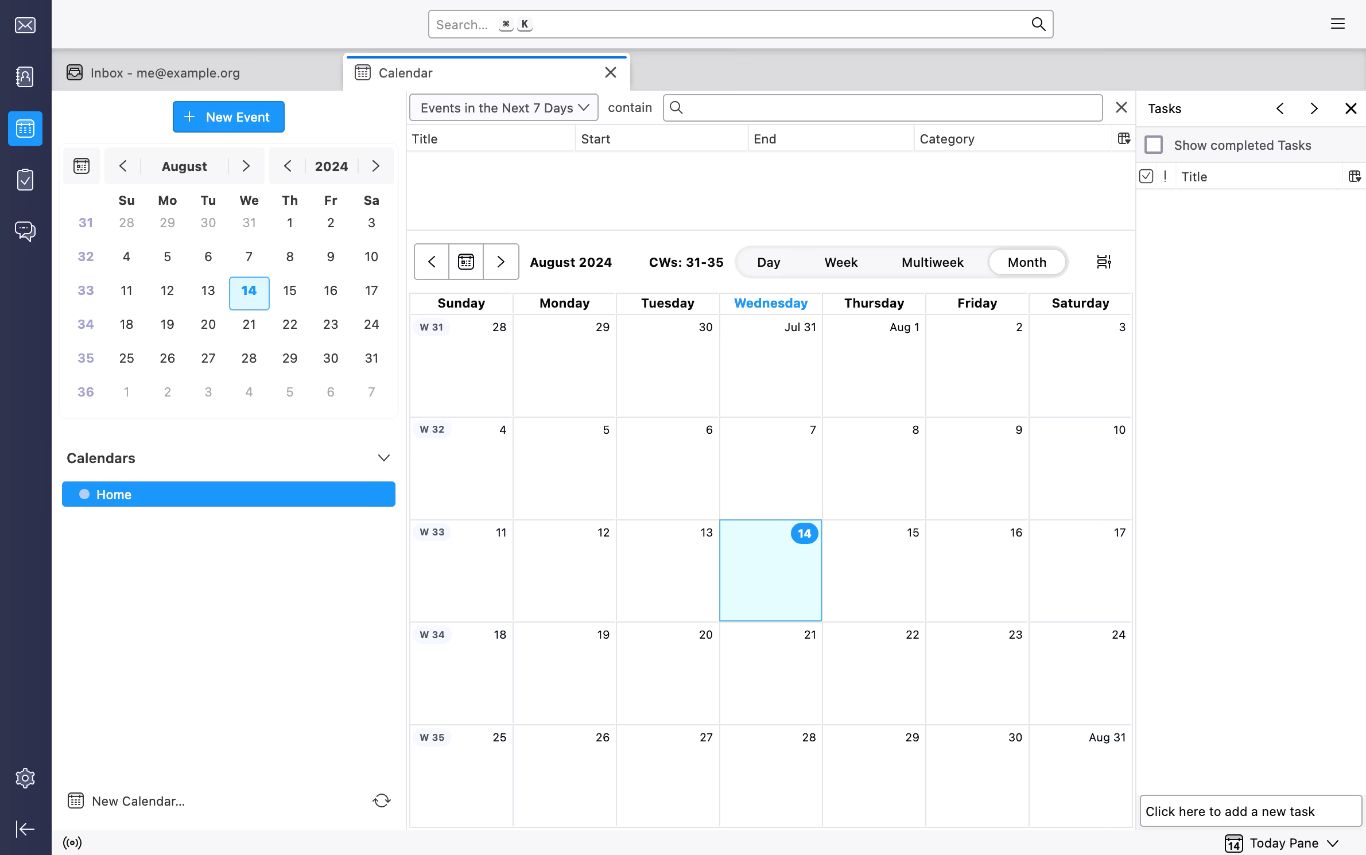
Task: Open Settings gear in sidebar
Action: 25,778
